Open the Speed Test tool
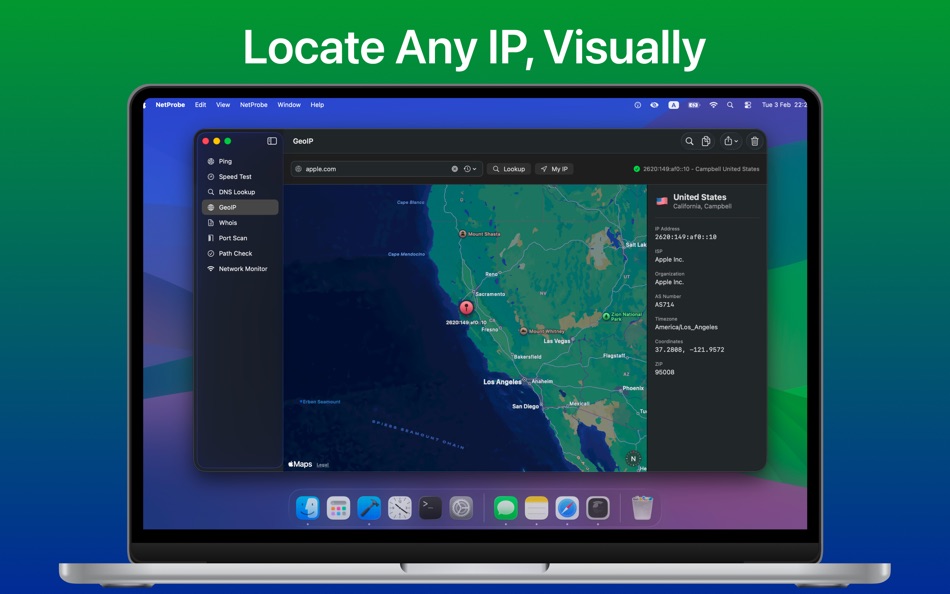 pyautogui.click(x=234, y=176)
